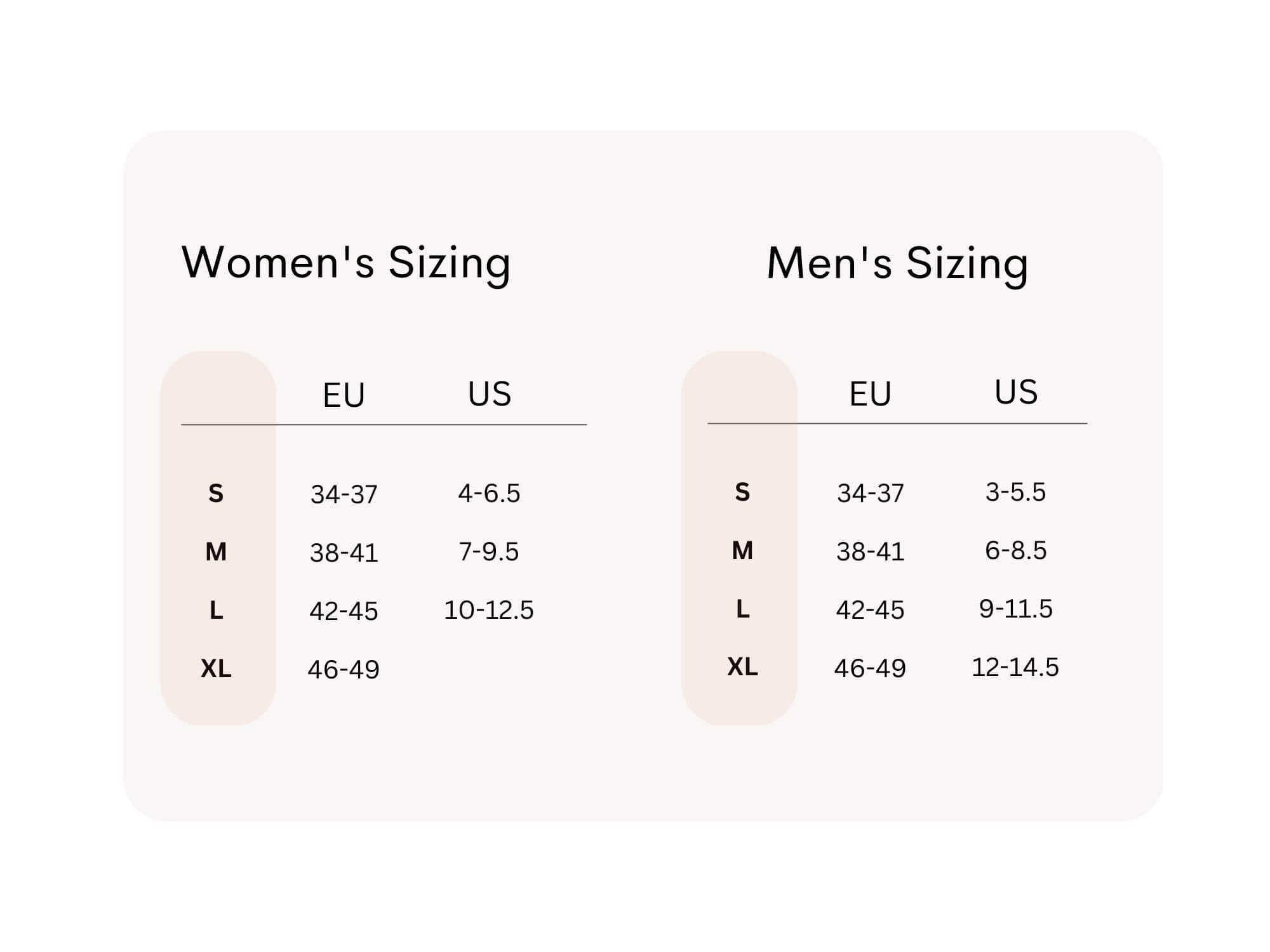This screenshot has height=952, width=1270.
Task: Click women's size XL row label
Action: [x=216, y=669]
